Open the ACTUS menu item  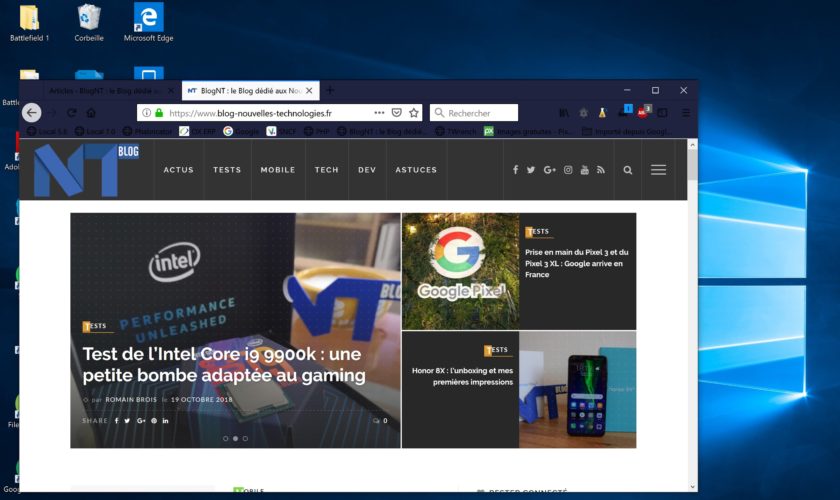pyautogui.click(x=179, y=170)
